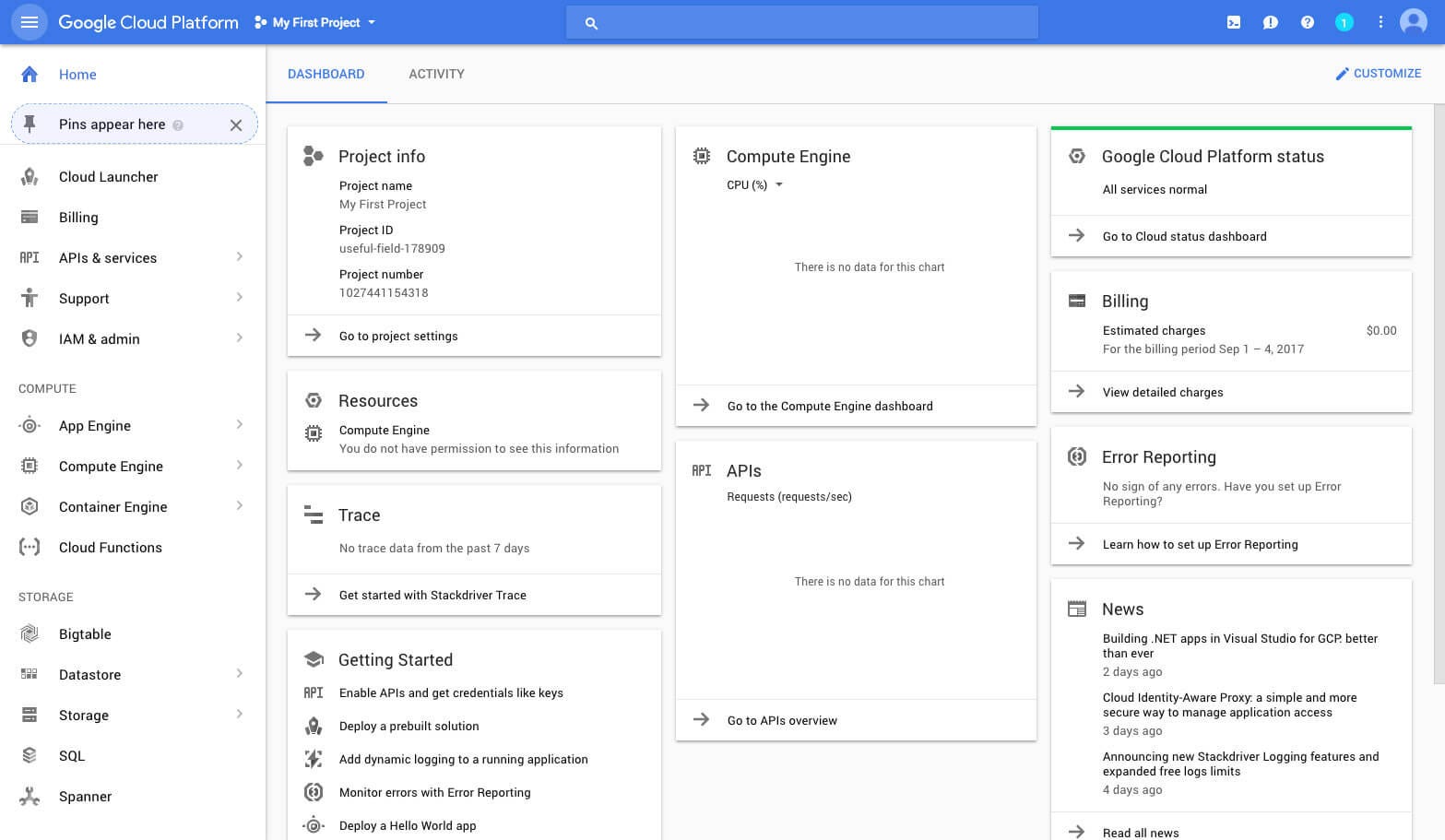Click the Cloud Launcher rocket icon
Viewport: 1445px width, 840px height.
tap(30, 176)
